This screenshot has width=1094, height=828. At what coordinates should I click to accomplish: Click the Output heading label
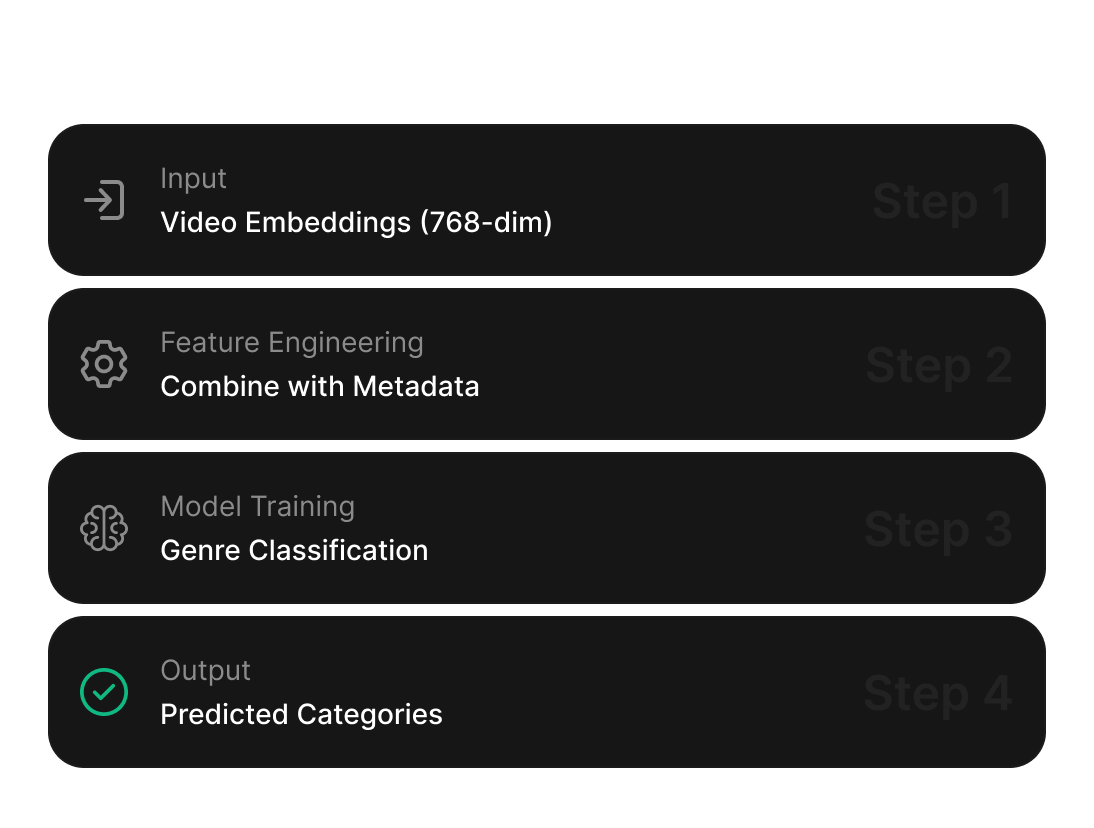point(205,670)
